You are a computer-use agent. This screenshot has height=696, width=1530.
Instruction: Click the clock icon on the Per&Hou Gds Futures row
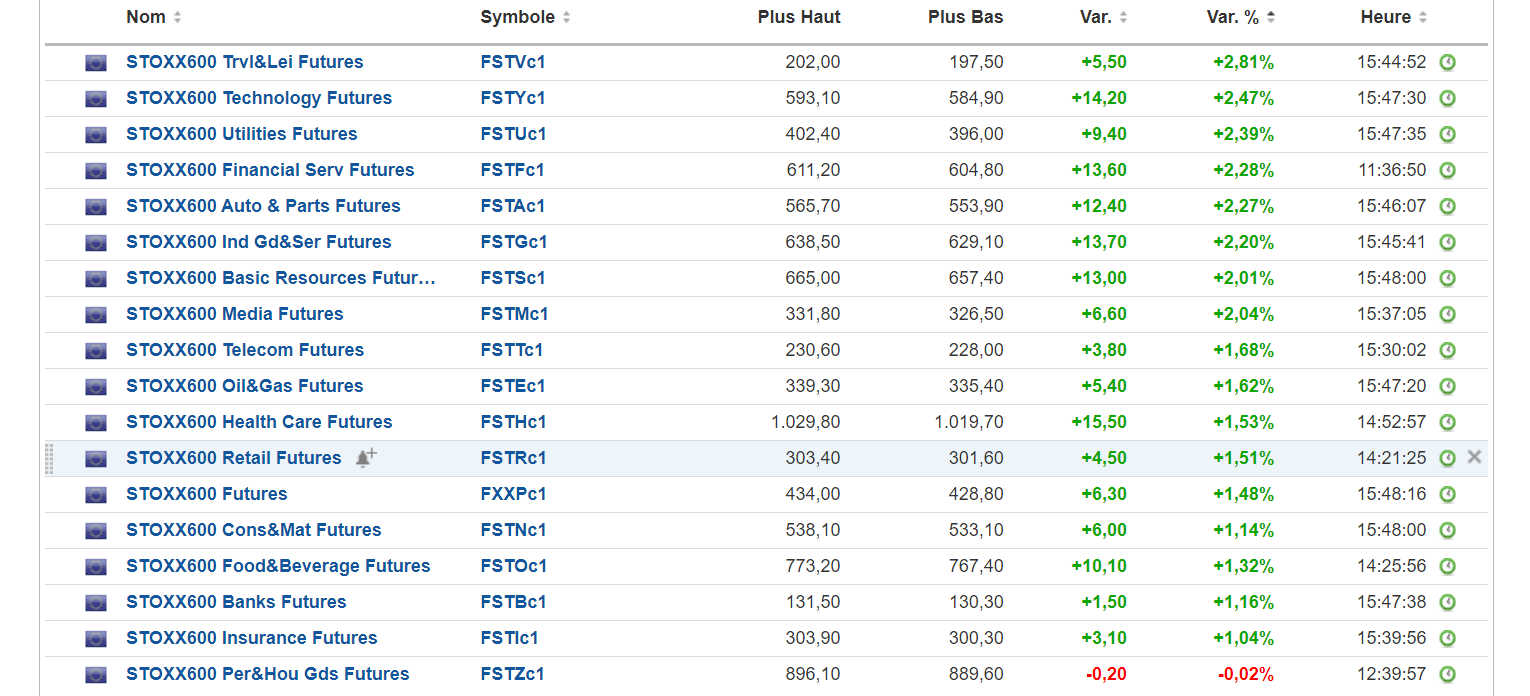point(1447,674)
